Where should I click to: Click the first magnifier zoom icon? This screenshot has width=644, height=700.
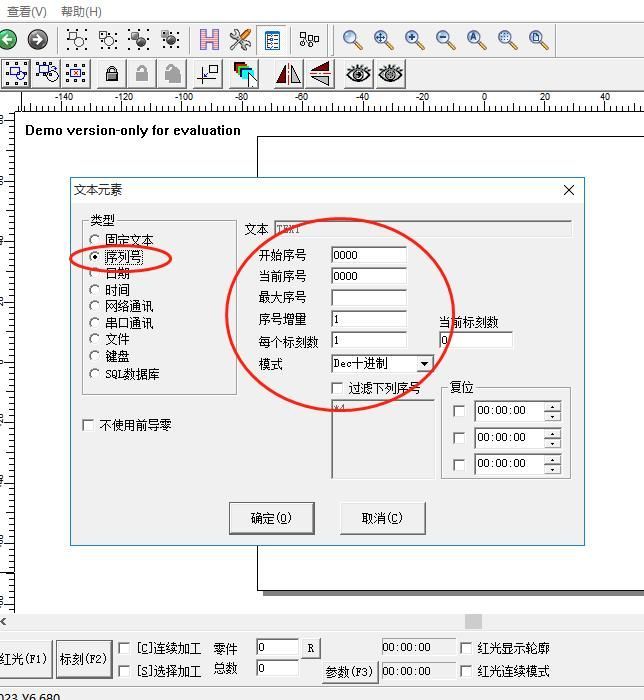(x=352, y=40)
